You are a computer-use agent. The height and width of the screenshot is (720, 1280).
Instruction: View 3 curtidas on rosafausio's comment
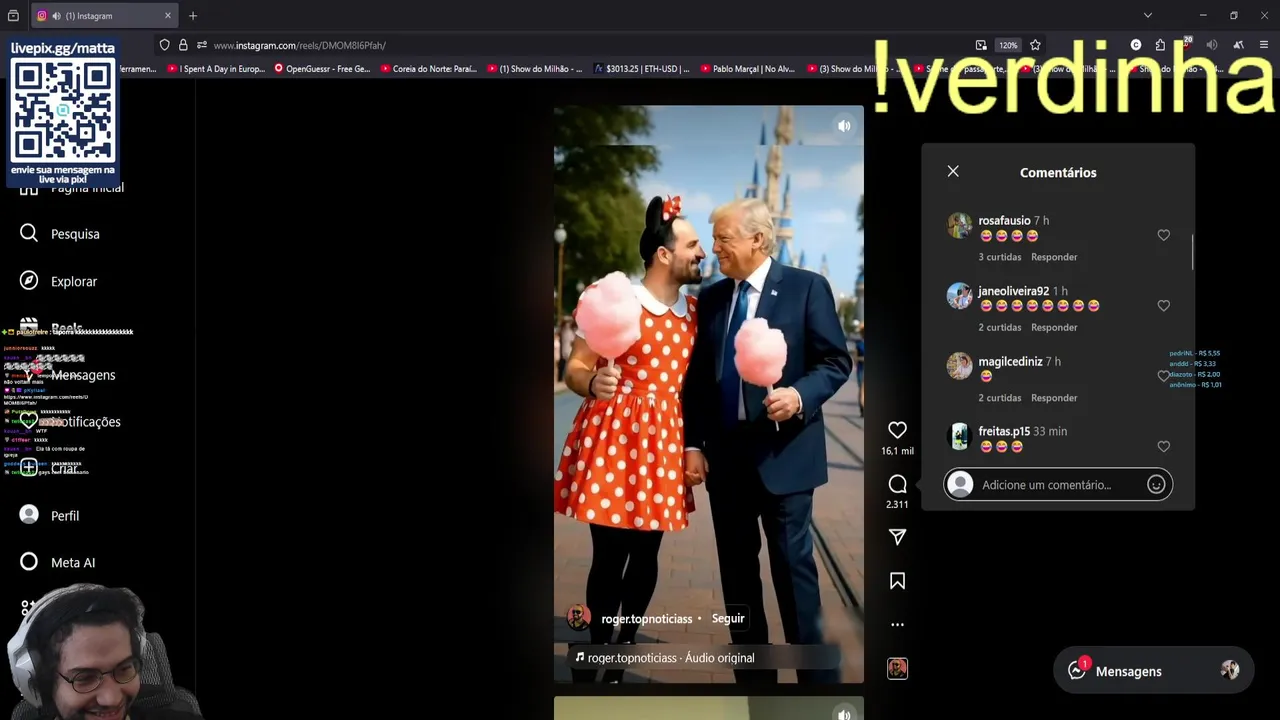click(1000, 257)
